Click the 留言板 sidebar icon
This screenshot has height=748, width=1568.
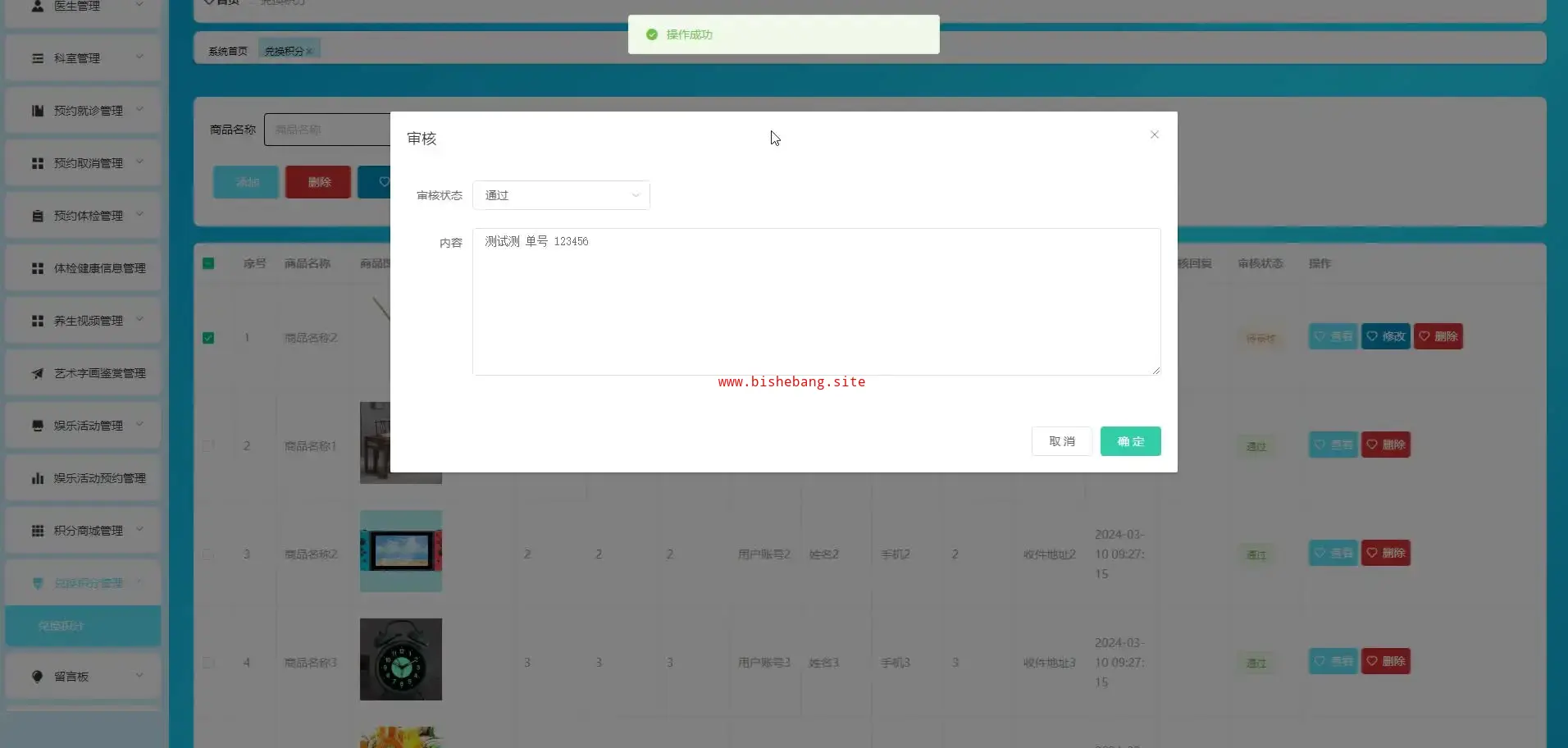[x=37, y=677]
